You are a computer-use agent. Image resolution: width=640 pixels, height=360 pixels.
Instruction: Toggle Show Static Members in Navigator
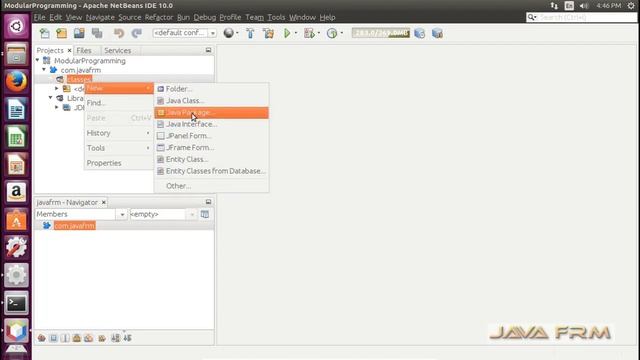[65, 338]
